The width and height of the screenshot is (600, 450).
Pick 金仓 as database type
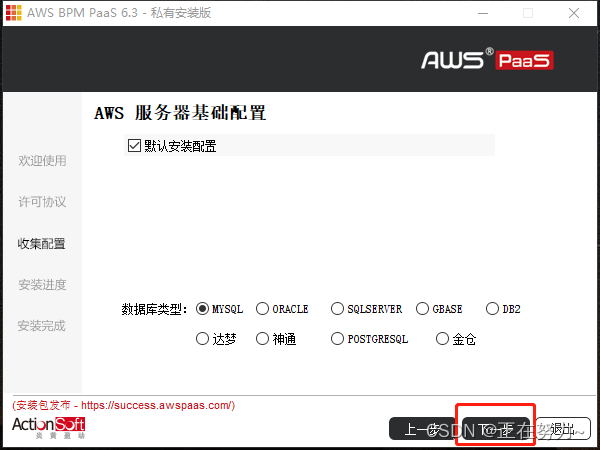click(x=442, y=339)
